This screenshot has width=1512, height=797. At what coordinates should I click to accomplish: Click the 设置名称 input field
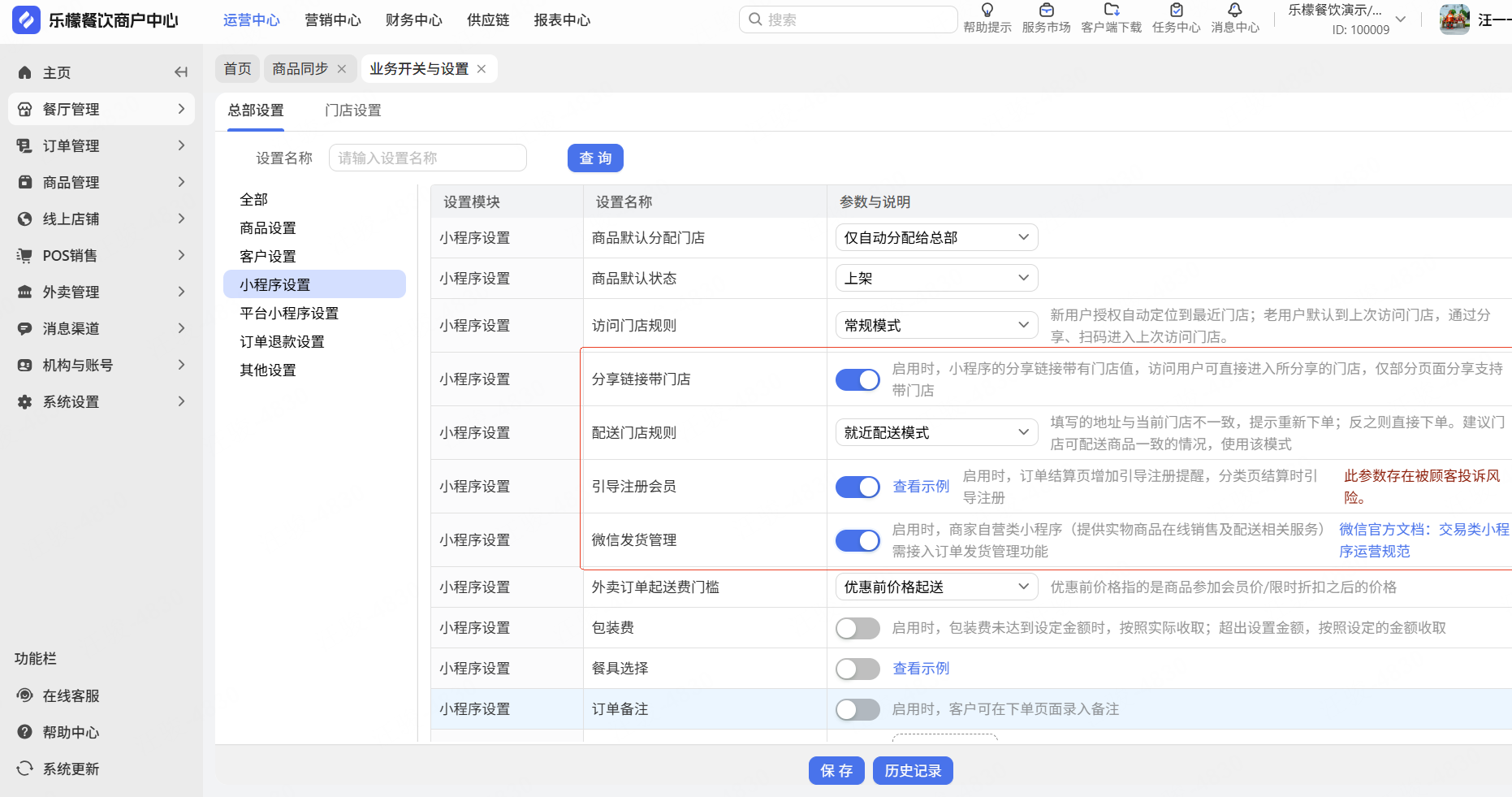point(427,158)
